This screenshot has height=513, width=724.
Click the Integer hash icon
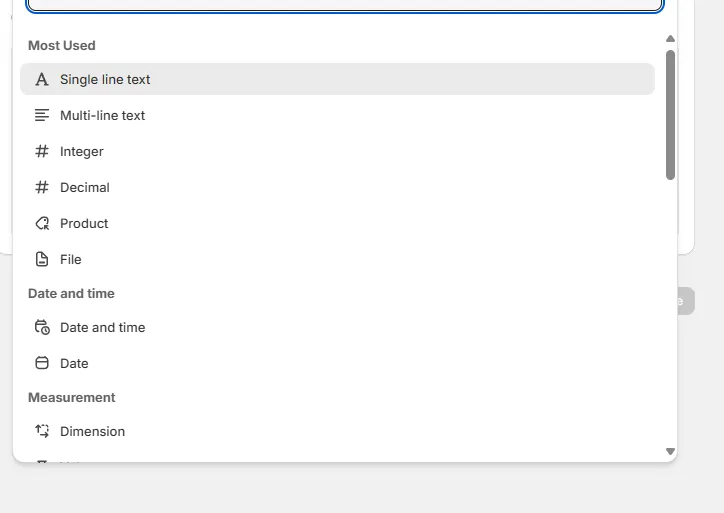point(42,151)
